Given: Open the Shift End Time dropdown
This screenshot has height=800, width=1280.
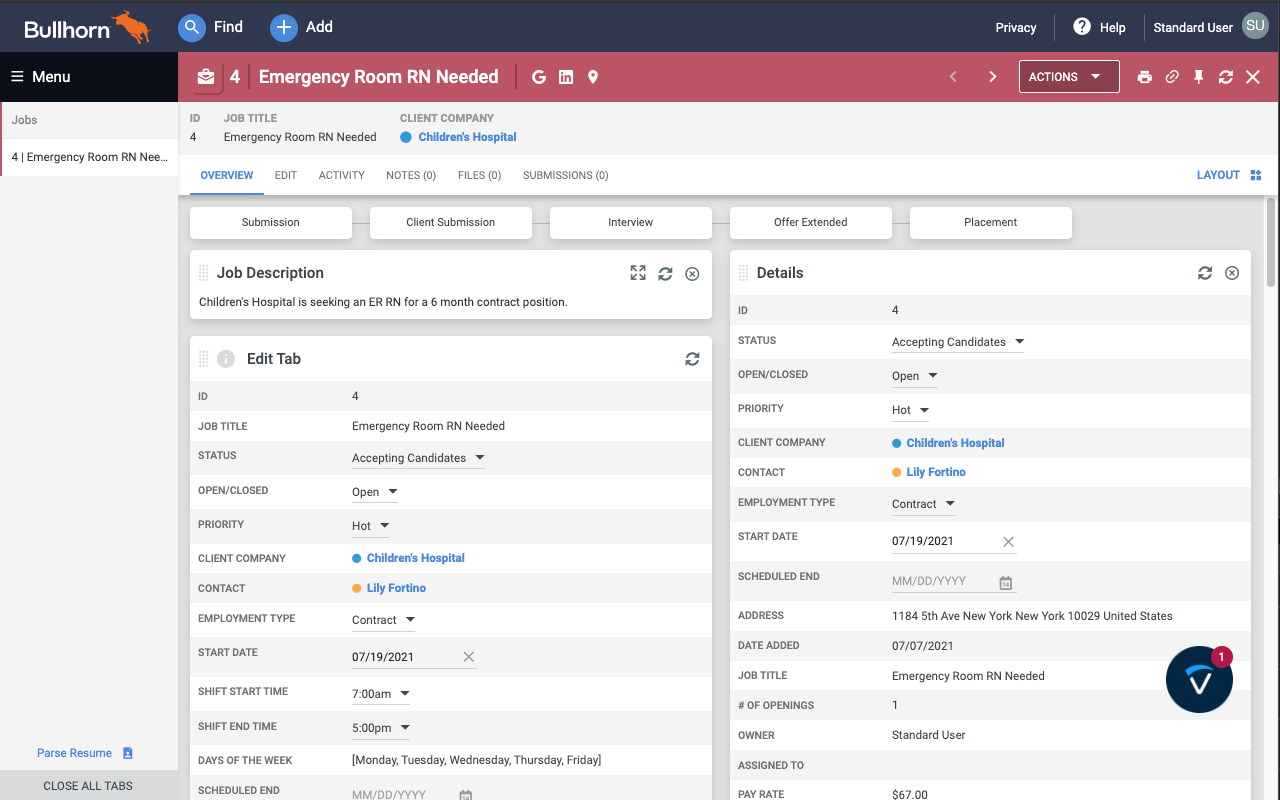Looking at the screenshot, I should pos(380,728).
